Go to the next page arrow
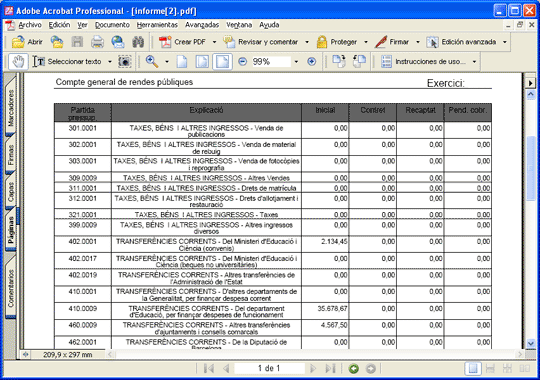The height and width of the screenshot is (380, 540). (313, 369)
